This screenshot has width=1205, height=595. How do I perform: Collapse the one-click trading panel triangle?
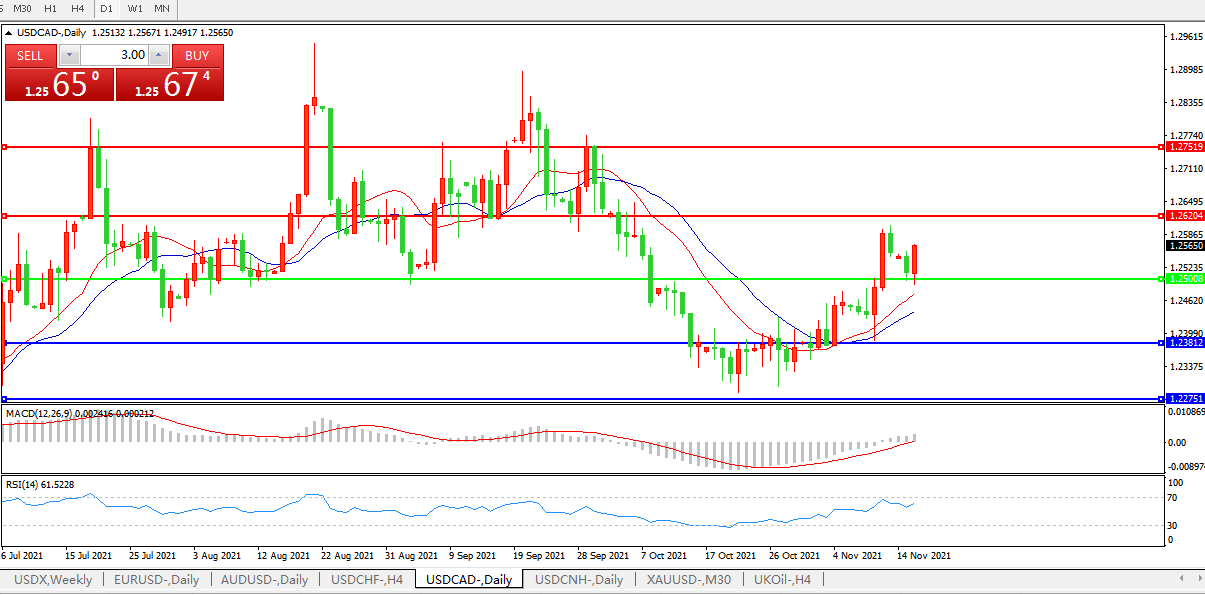tap(9, 33)
